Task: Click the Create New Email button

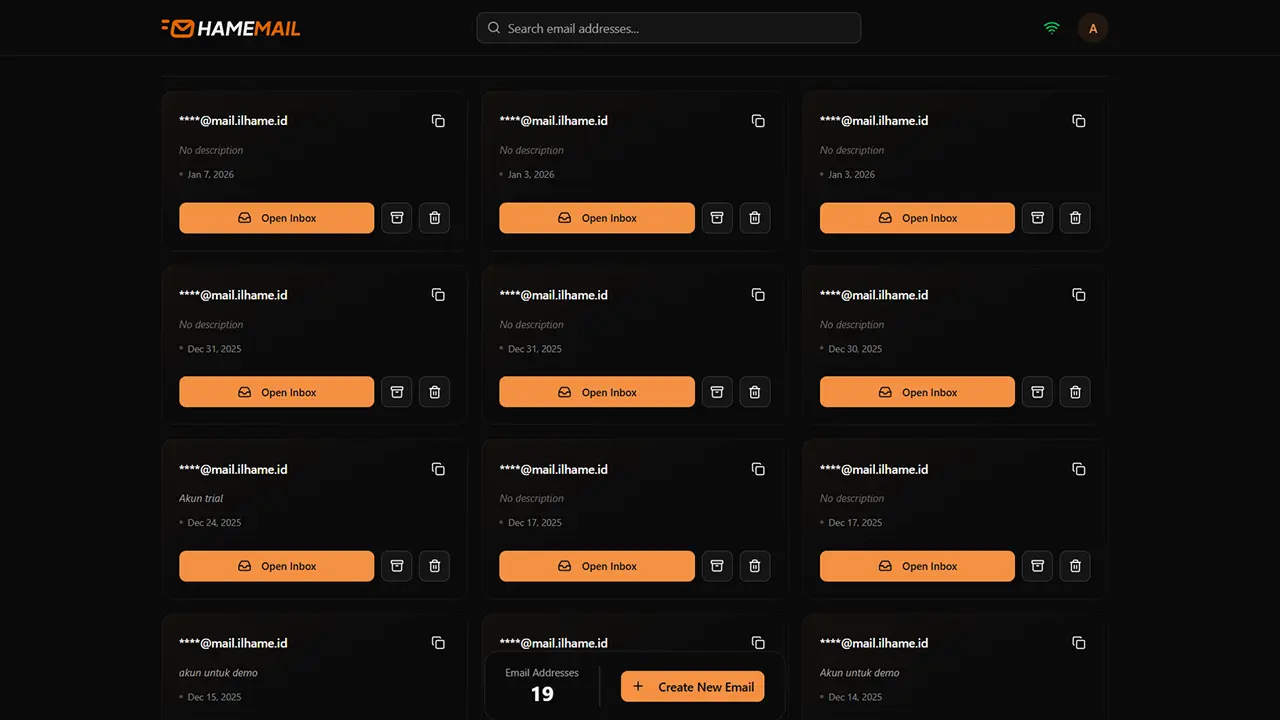Action: coord(692,686)
